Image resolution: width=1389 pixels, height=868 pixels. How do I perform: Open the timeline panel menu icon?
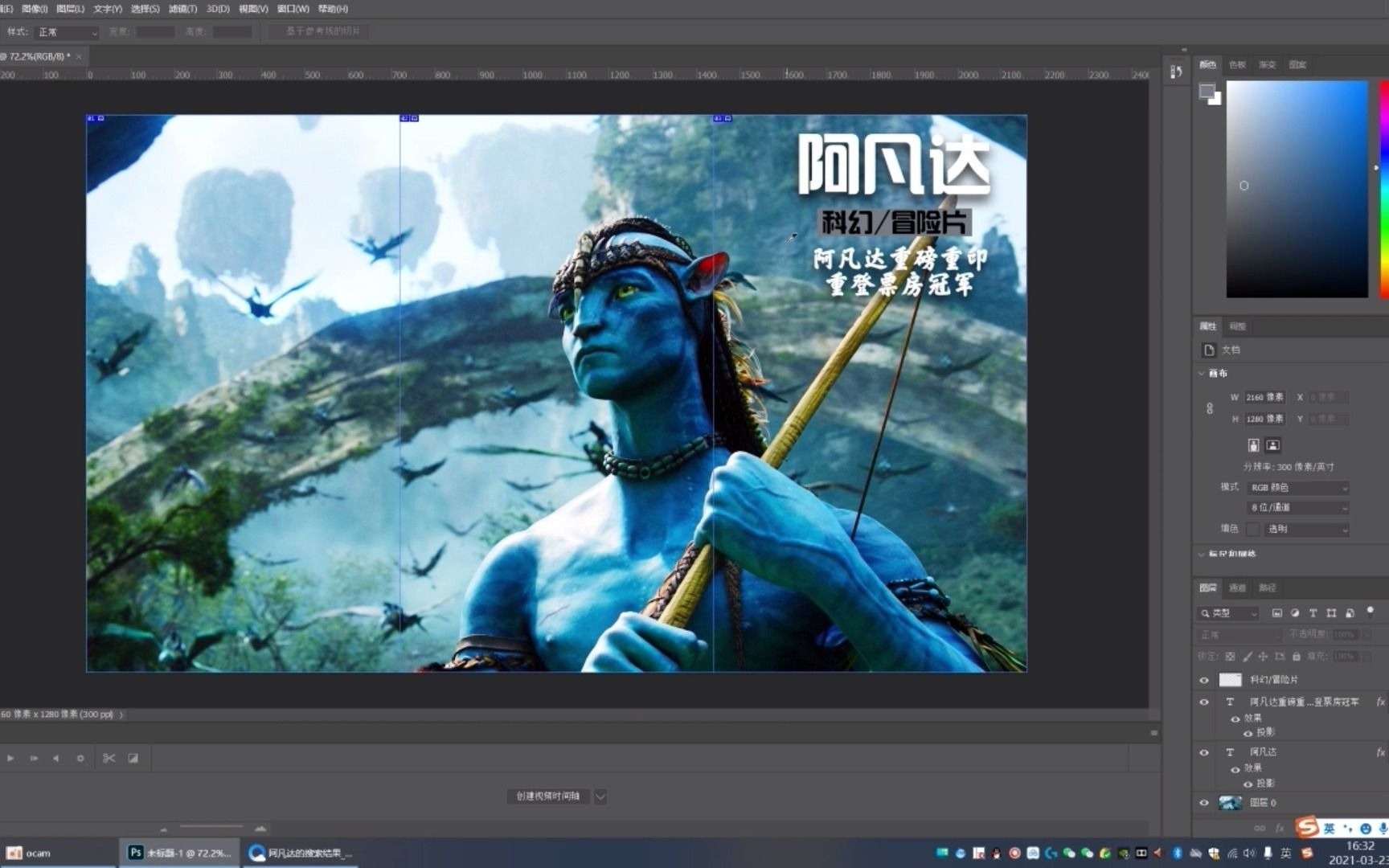pyautogui.click(x=1154, y=733)
